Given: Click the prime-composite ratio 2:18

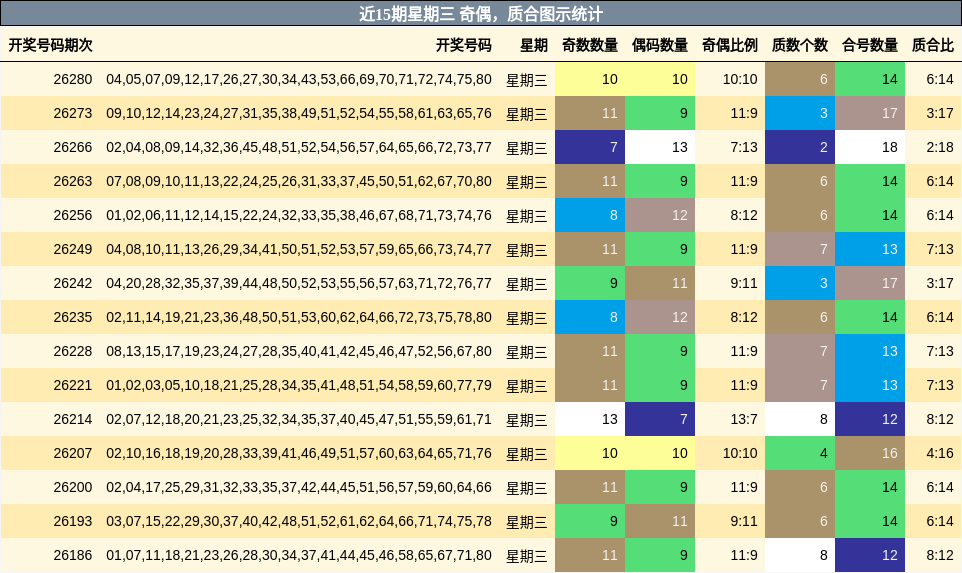Looking at the screenshot, I should pos(940,147).
